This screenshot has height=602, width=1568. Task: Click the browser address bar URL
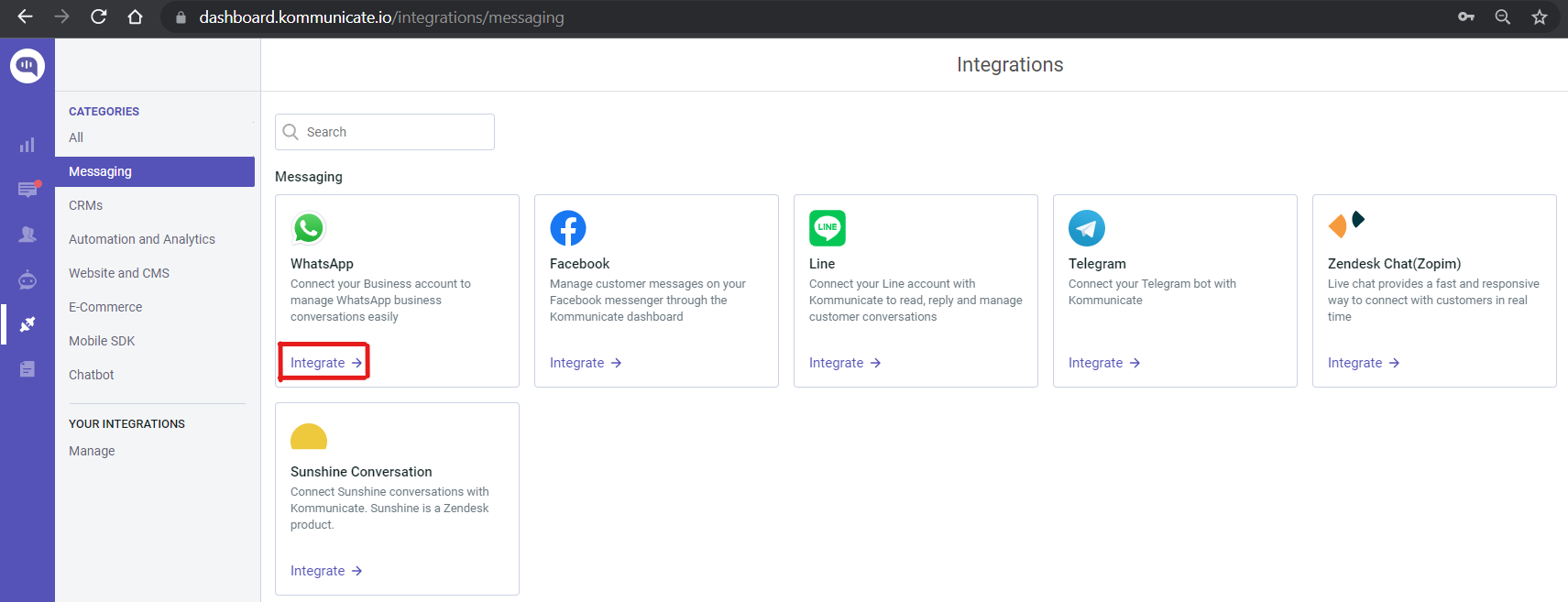pos(381,17)
